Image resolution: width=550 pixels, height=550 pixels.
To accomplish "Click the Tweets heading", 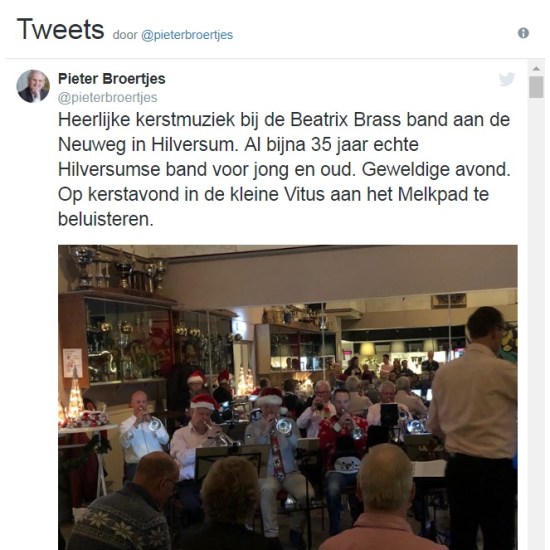I will (x=61, y=29).
